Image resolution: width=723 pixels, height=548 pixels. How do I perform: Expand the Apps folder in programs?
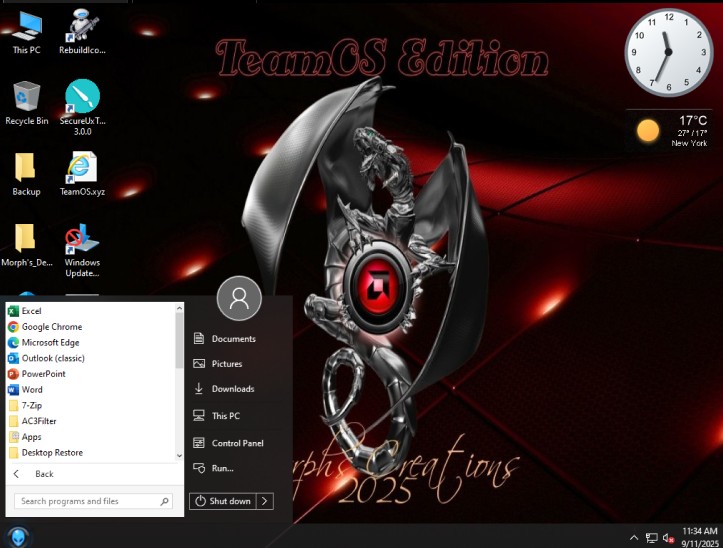[90, 436]
